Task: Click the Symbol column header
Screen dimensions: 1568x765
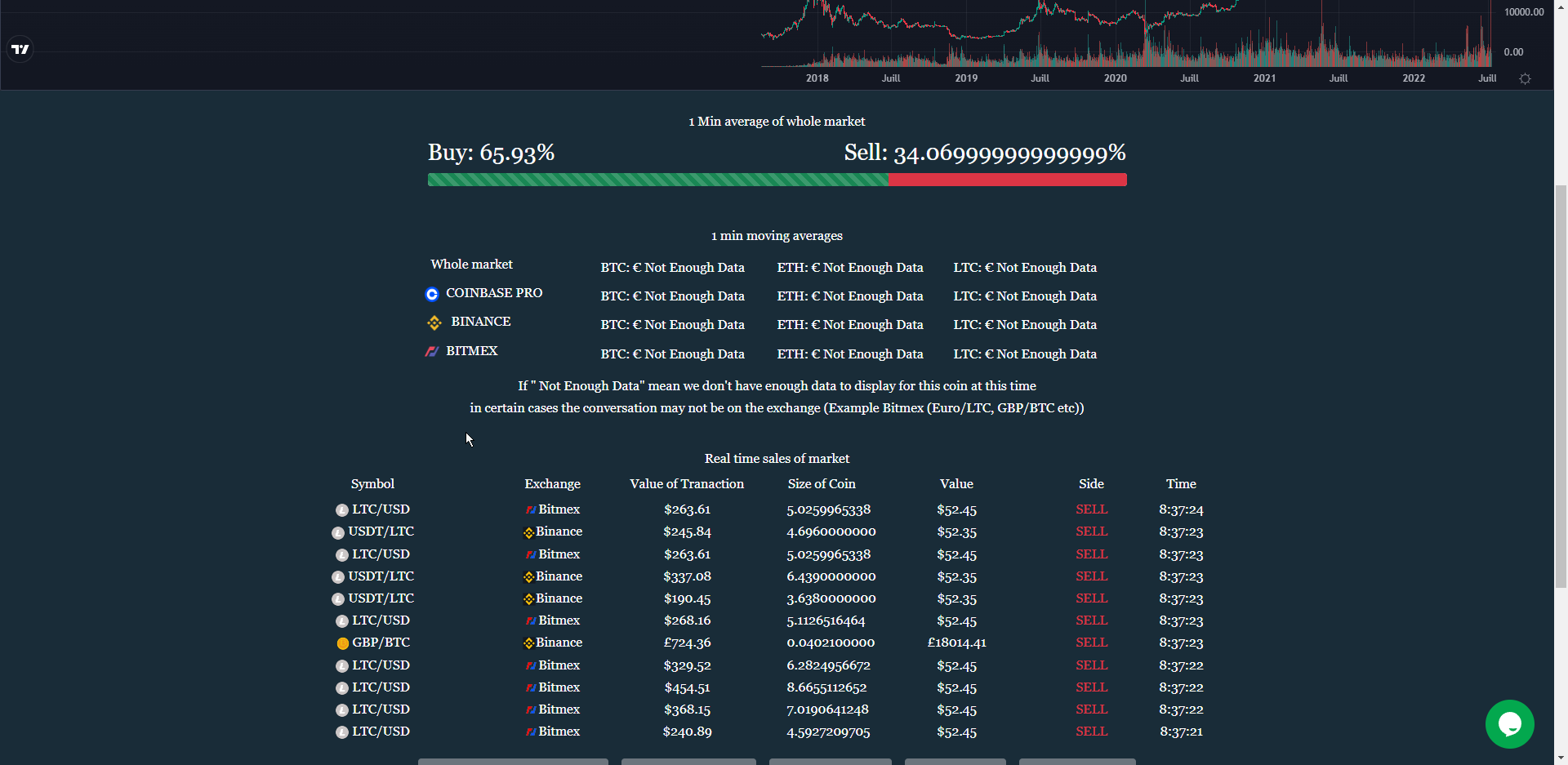Action: (372, 484)
